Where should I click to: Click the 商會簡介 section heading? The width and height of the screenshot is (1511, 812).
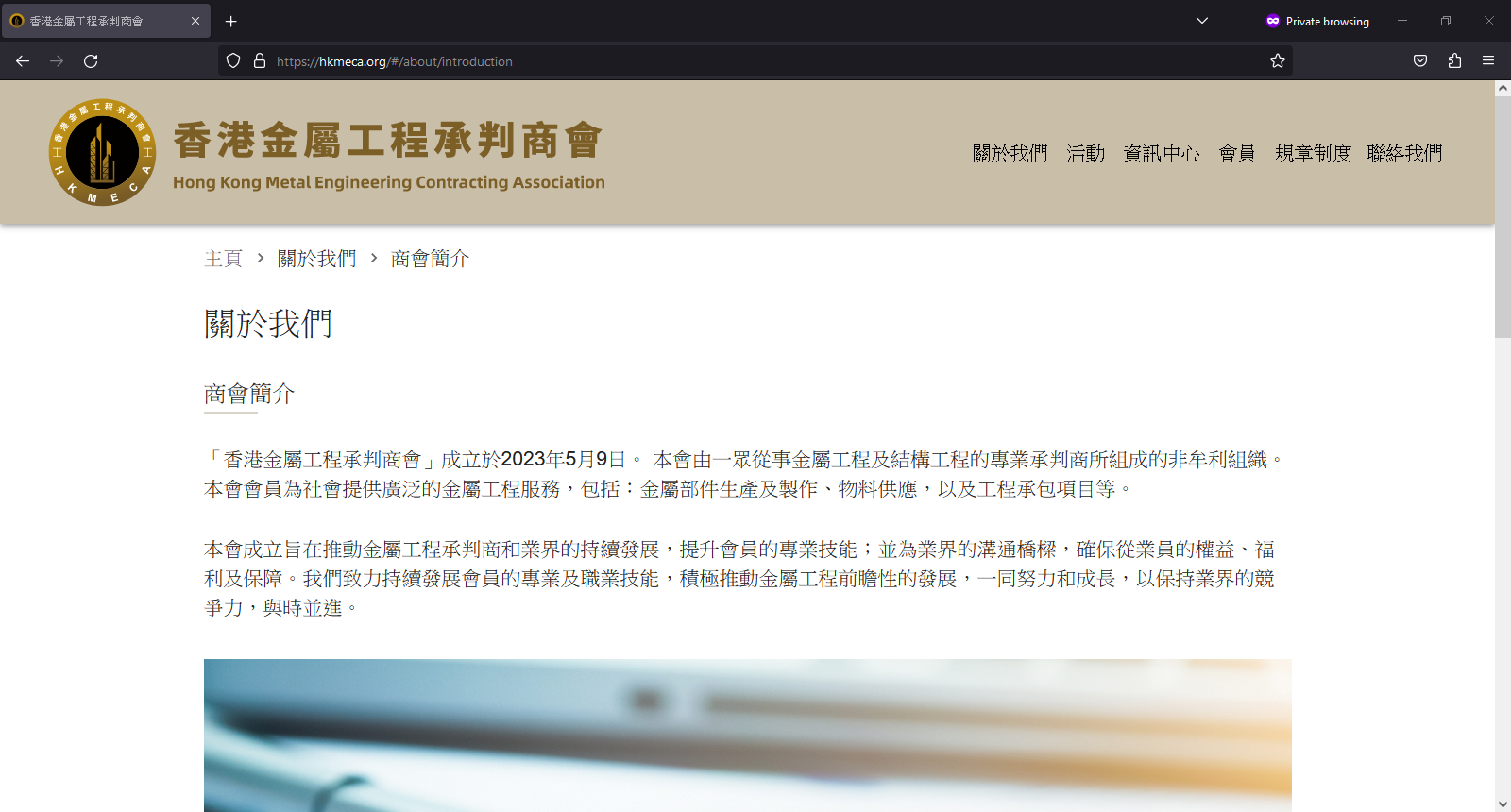coord(249,394)
